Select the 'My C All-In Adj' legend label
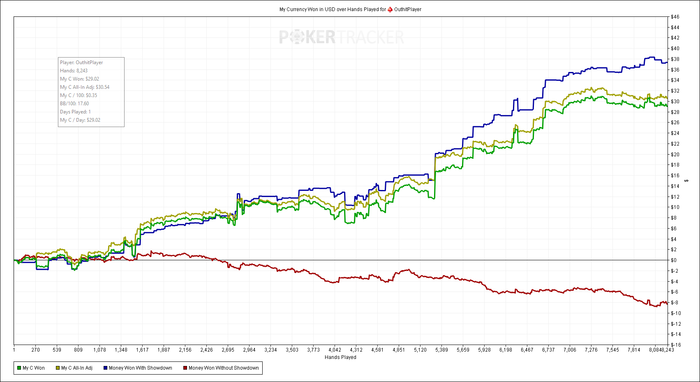700x382 pixels. (76, 368)
